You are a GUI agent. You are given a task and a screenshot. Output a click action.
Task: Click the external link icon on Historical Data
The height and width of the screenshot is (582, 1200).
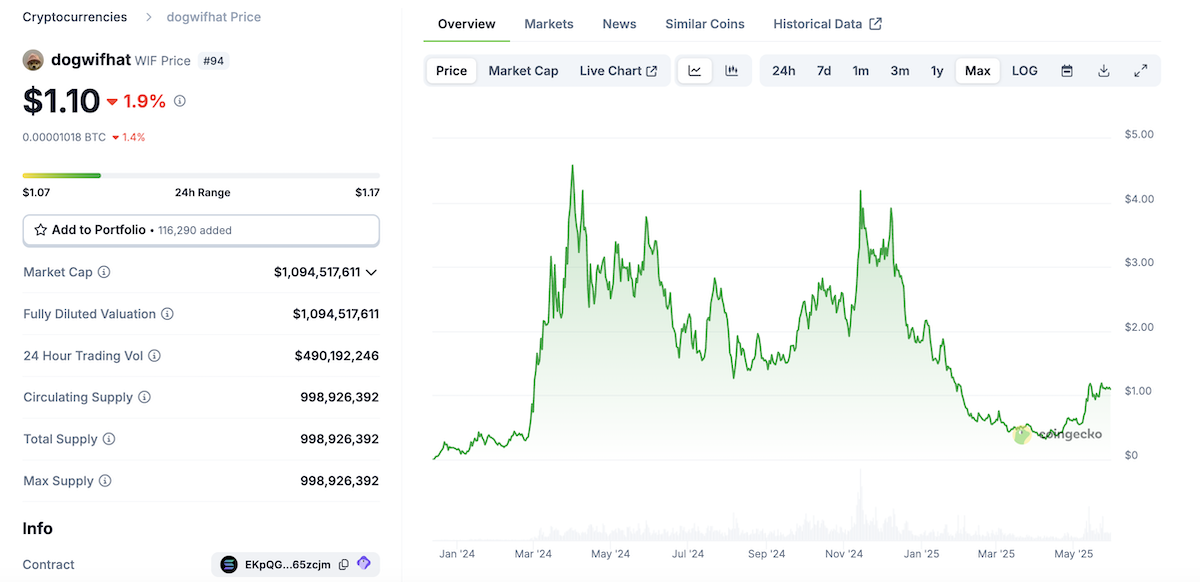[x=876, y=24]
